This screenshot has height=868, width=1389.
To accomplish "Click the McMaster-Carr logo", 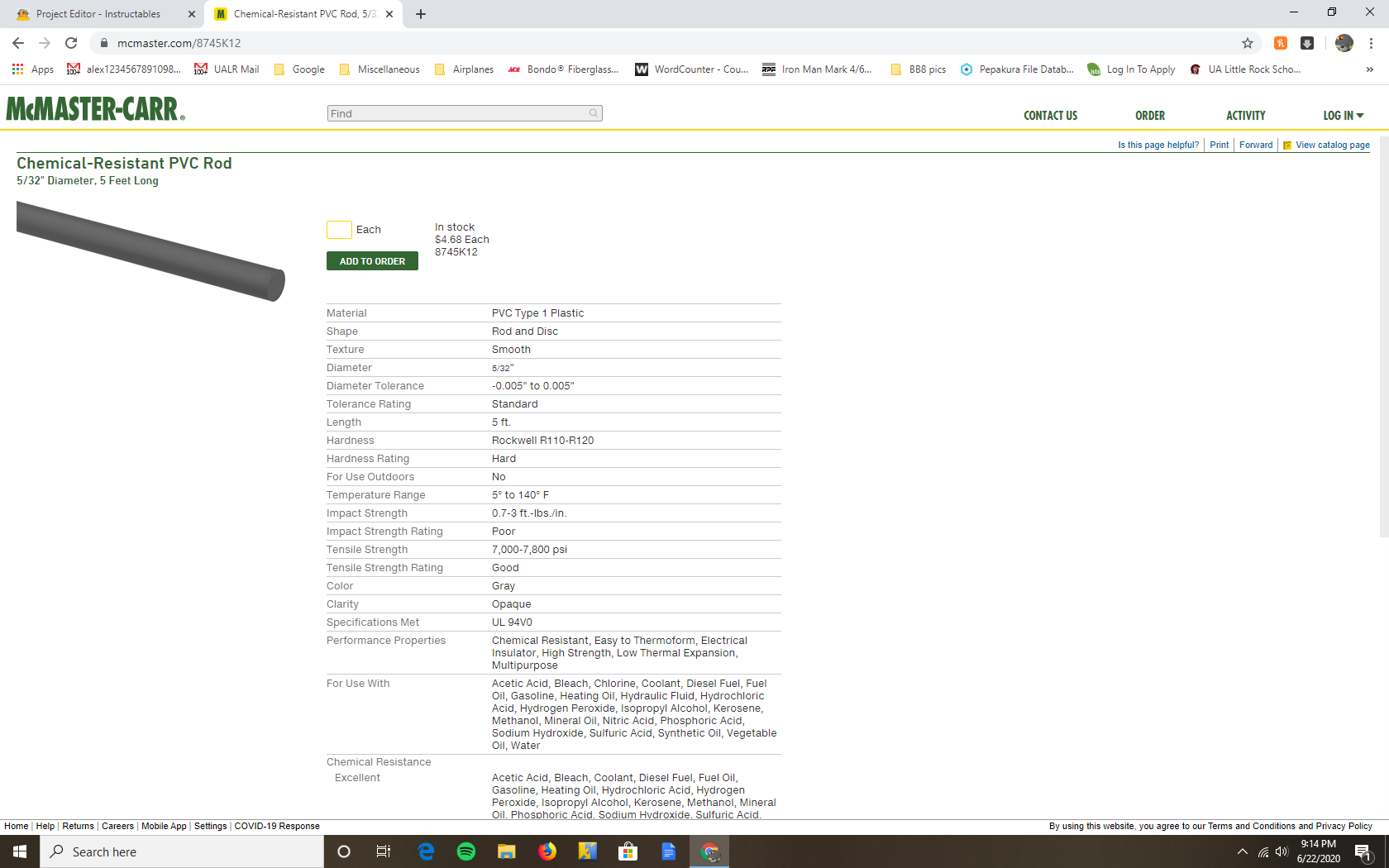I will tap(96, 108).
